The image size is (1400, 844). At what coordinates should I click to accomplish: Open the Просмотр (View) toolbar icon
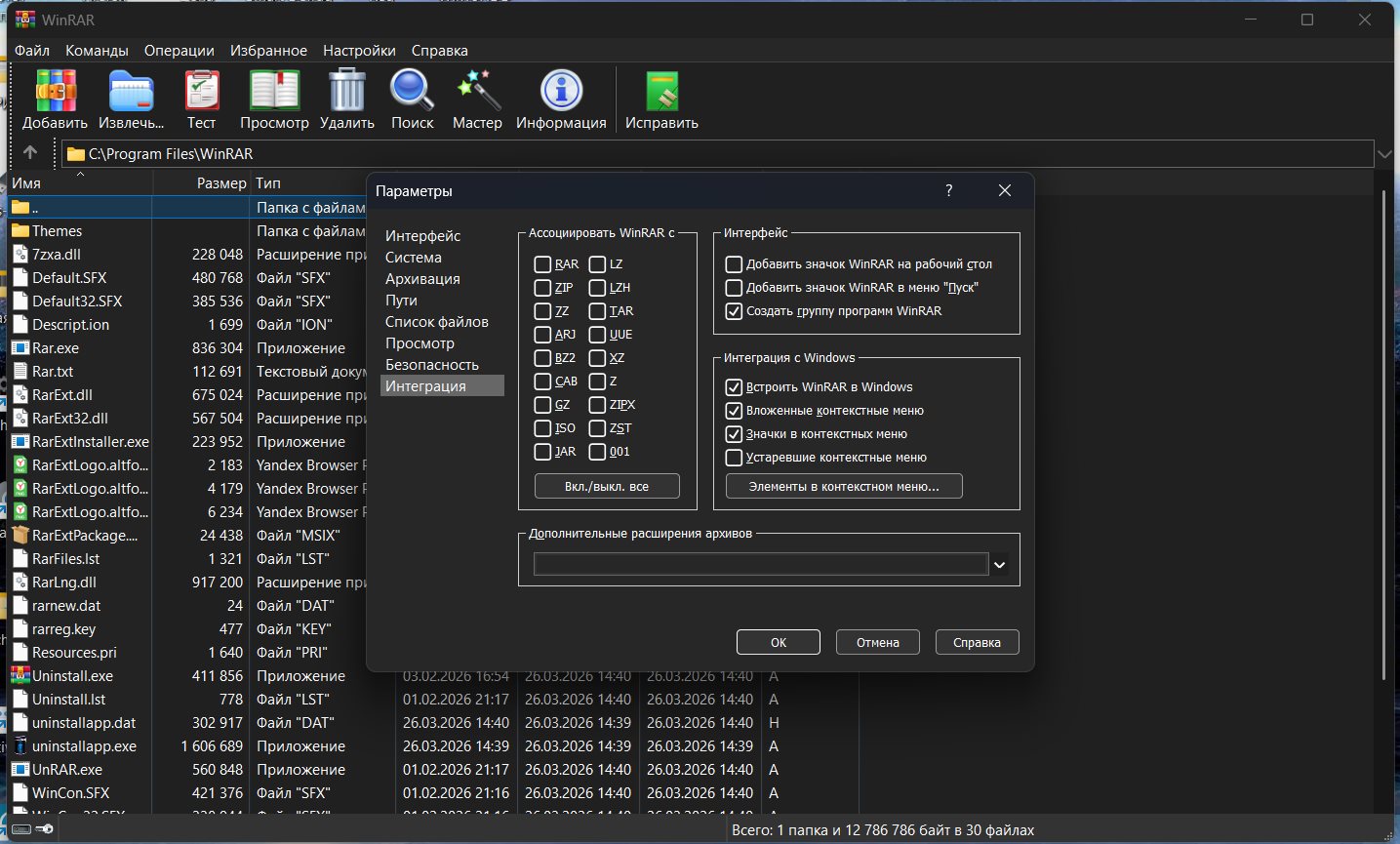[x=274, y=100]
